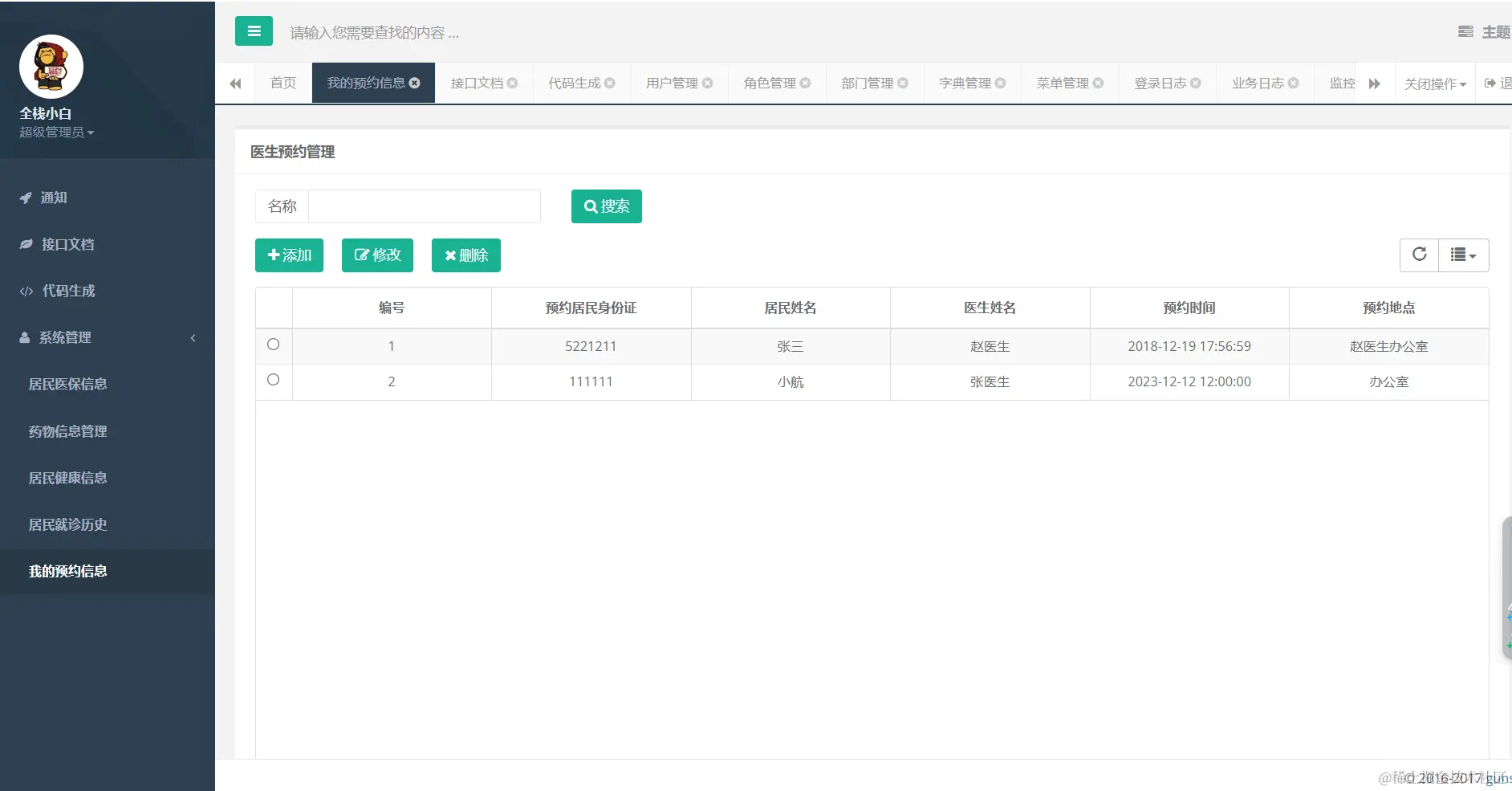Screen dimensions: 1512x791
Task: Switch to the 字典管理 tab
Action: click(965, 83)
